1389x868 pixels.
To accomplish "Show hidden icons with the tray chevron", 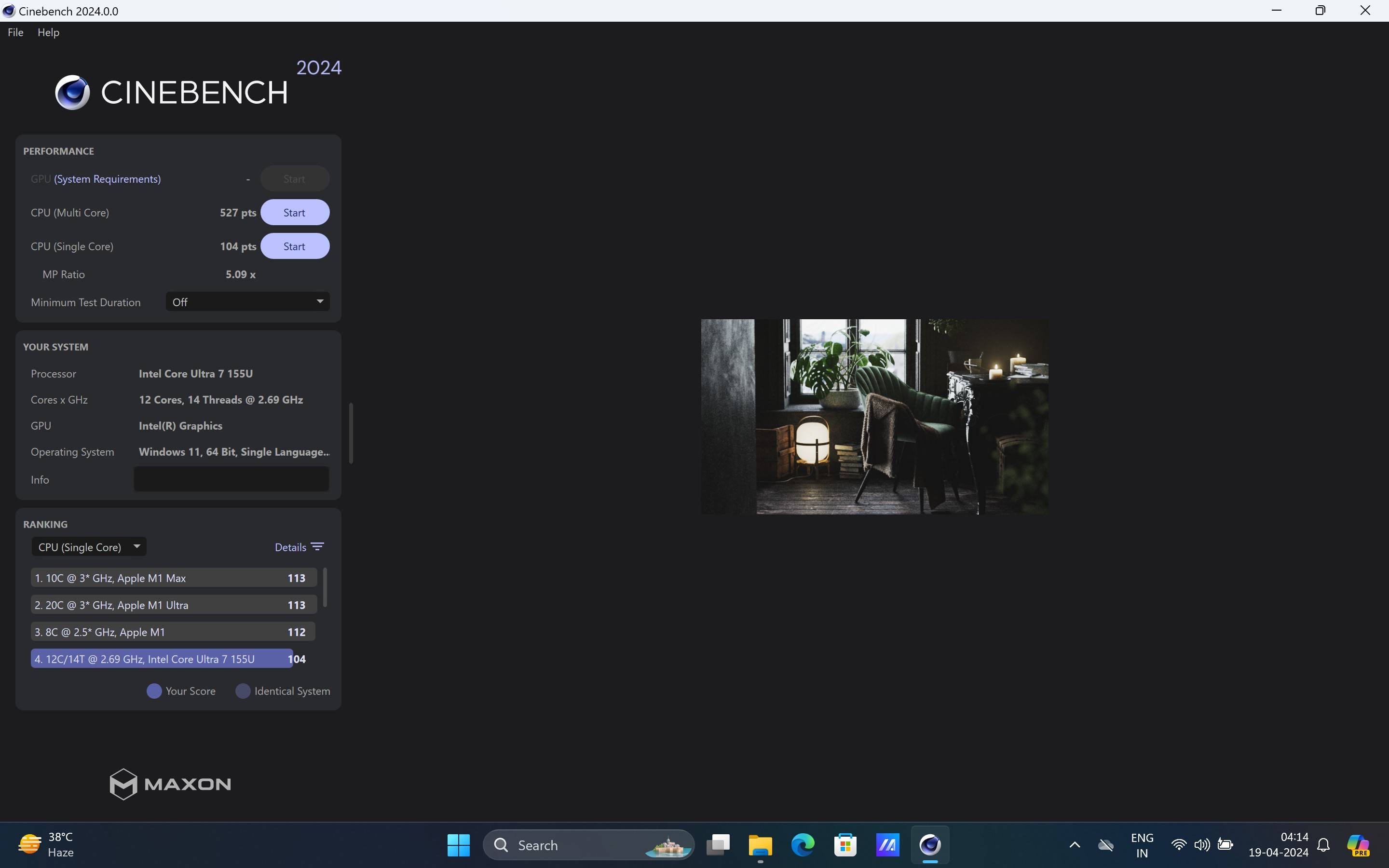I will click(1075, 844).
